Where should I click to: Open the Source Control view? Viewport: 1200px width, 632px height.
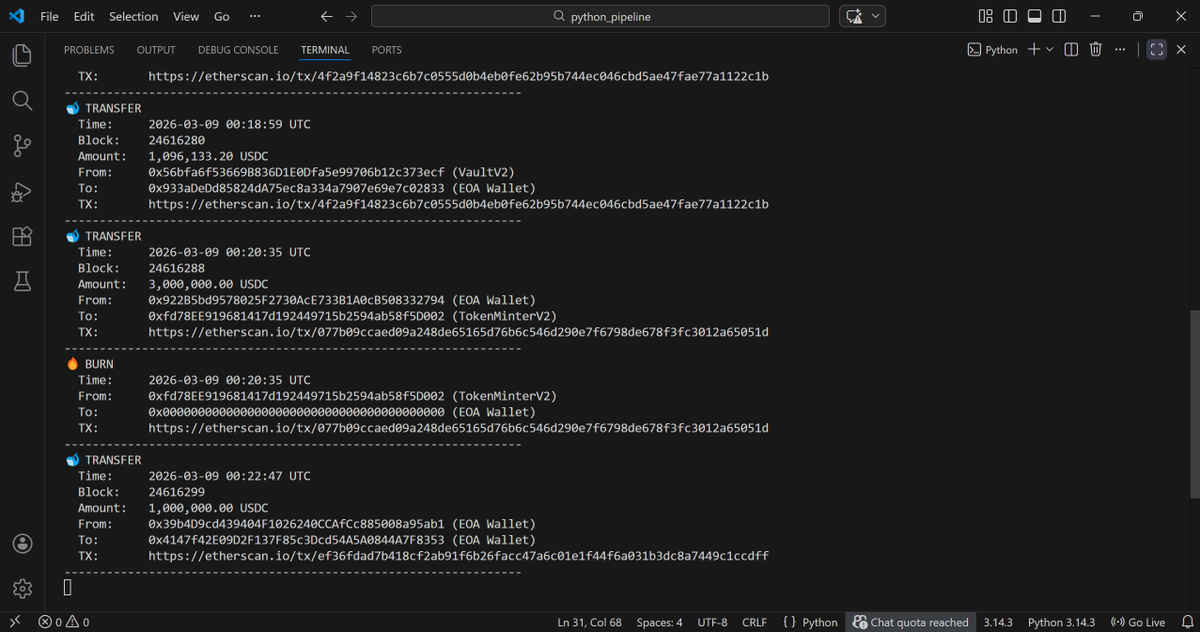click(23, 147)
